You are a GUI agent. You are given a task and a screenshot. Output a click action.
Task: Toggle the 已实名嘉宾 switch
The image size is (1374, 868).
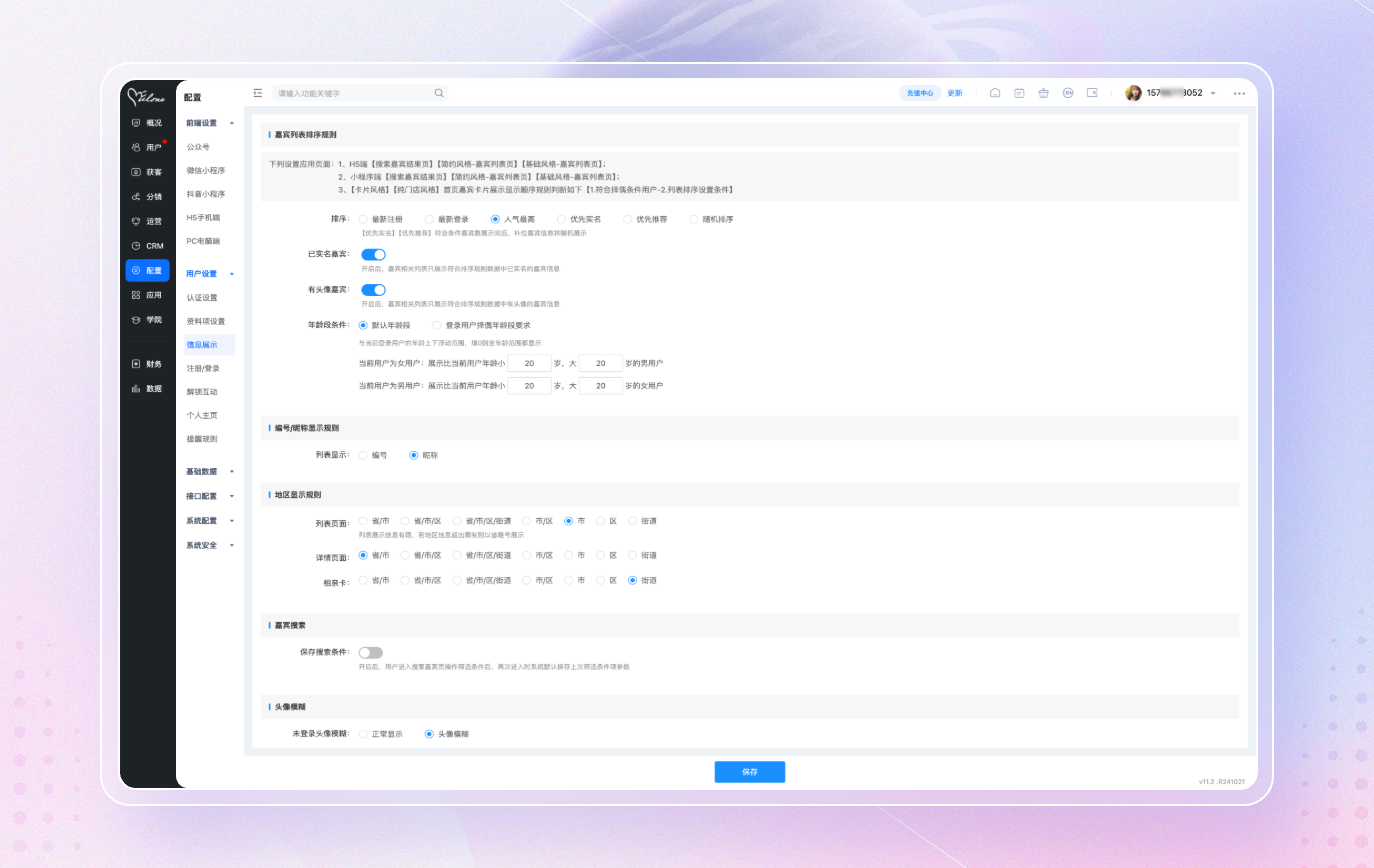[x=373, y=255]
